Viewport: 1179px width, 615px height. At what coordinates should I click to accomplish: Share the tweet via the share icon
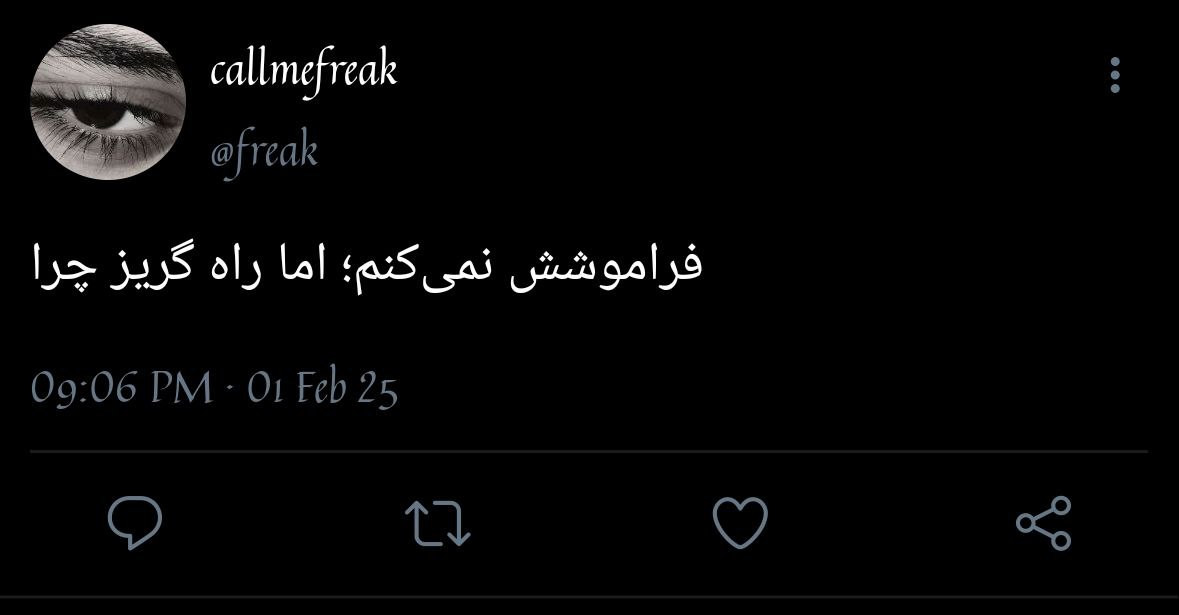click(1044, 523)
